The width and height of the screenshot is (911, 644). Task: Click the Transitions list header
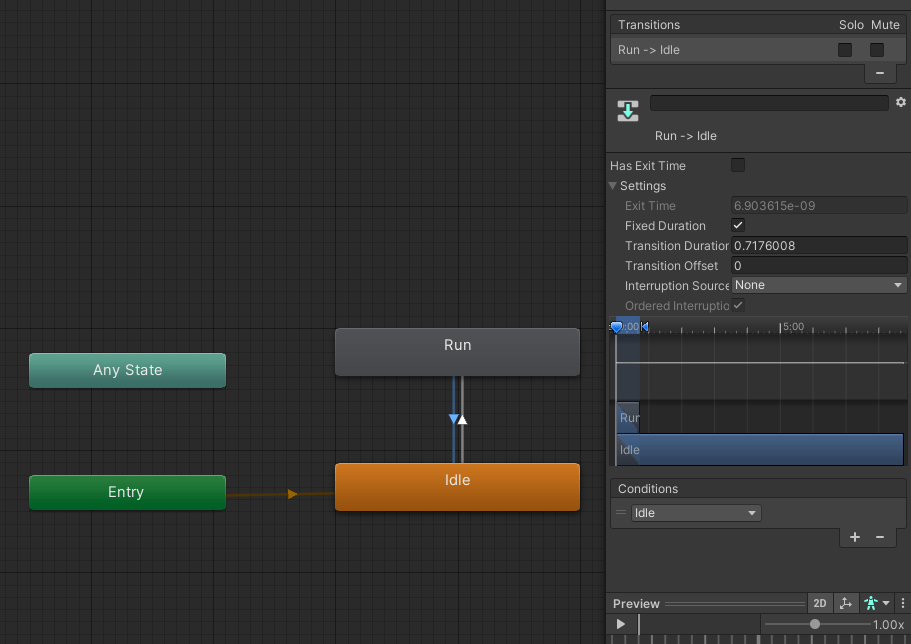[x=758, y=25]
